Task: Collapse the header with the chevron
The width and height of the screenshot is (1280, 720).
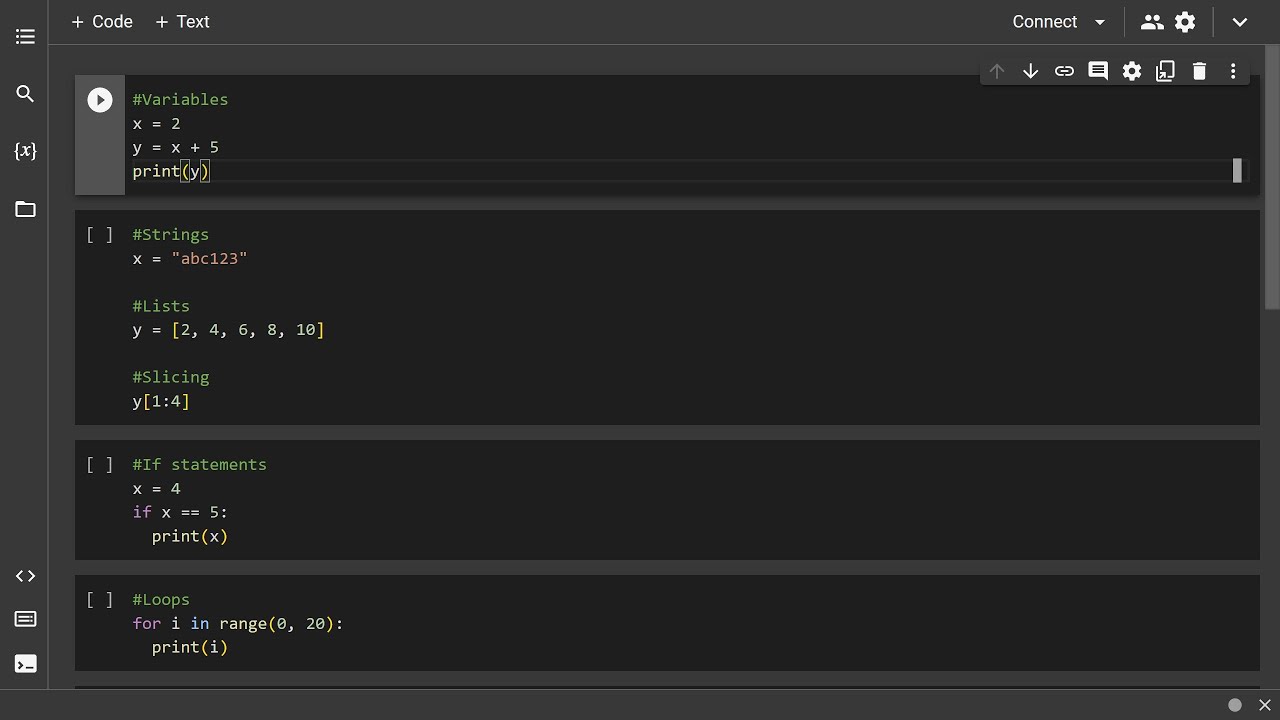Action: [1240, 22]
